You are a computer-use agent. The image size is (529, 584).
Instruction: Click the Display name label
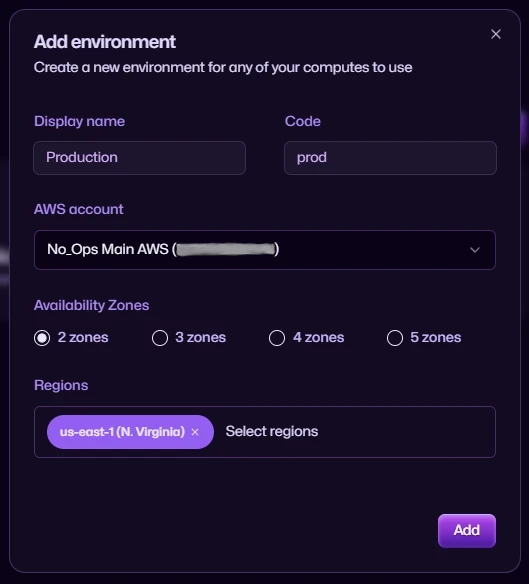click(x=79, y=121)
